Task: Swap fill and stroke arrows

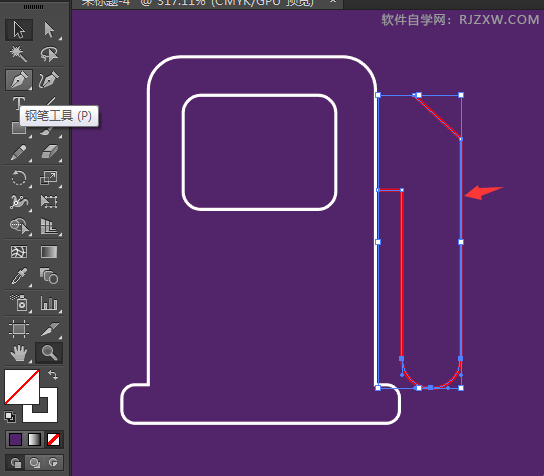Action: pyautogui.click(x=53, y=375)
